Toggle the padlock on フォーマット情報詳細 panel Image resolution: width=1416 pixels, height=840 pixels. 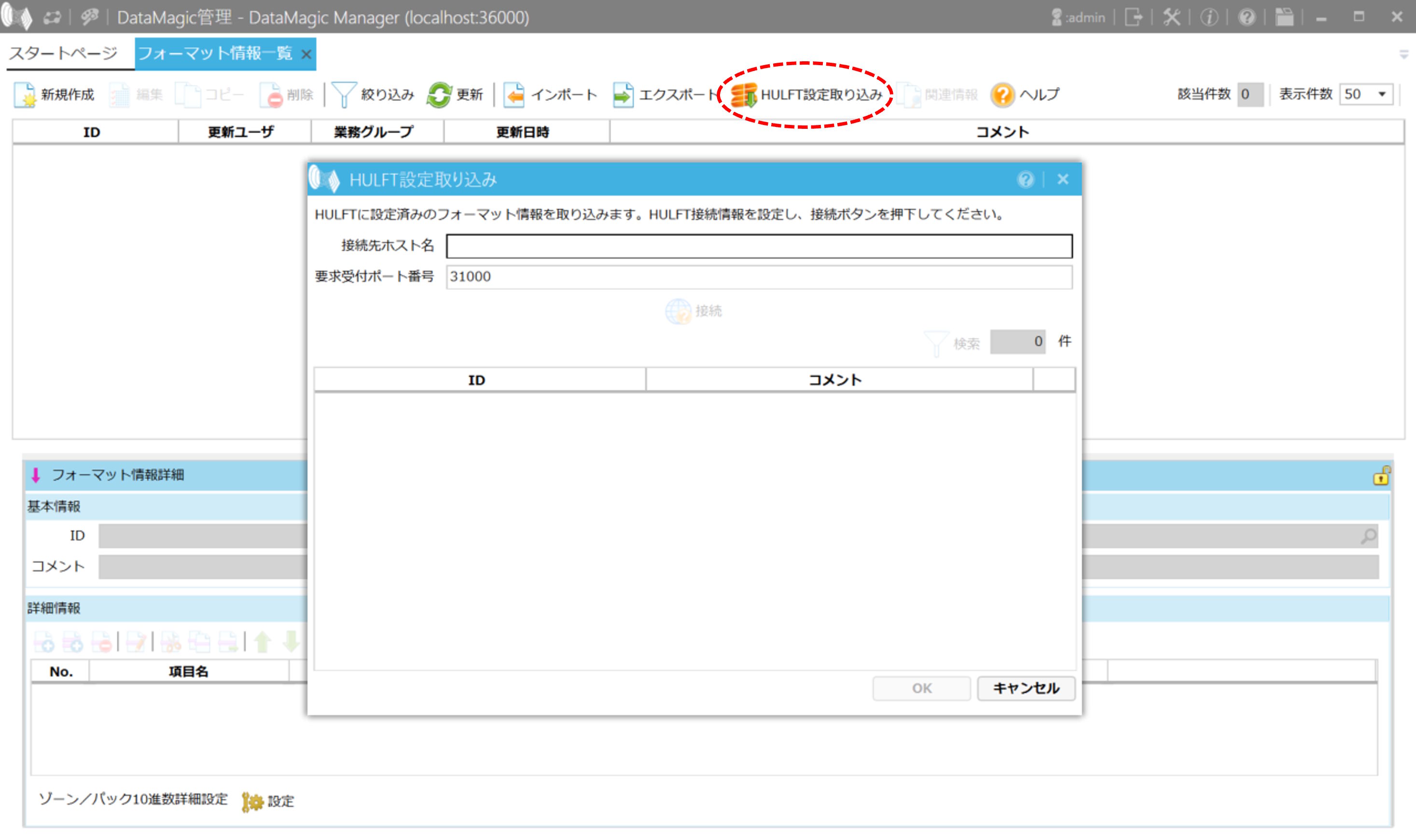[1381, 475]
